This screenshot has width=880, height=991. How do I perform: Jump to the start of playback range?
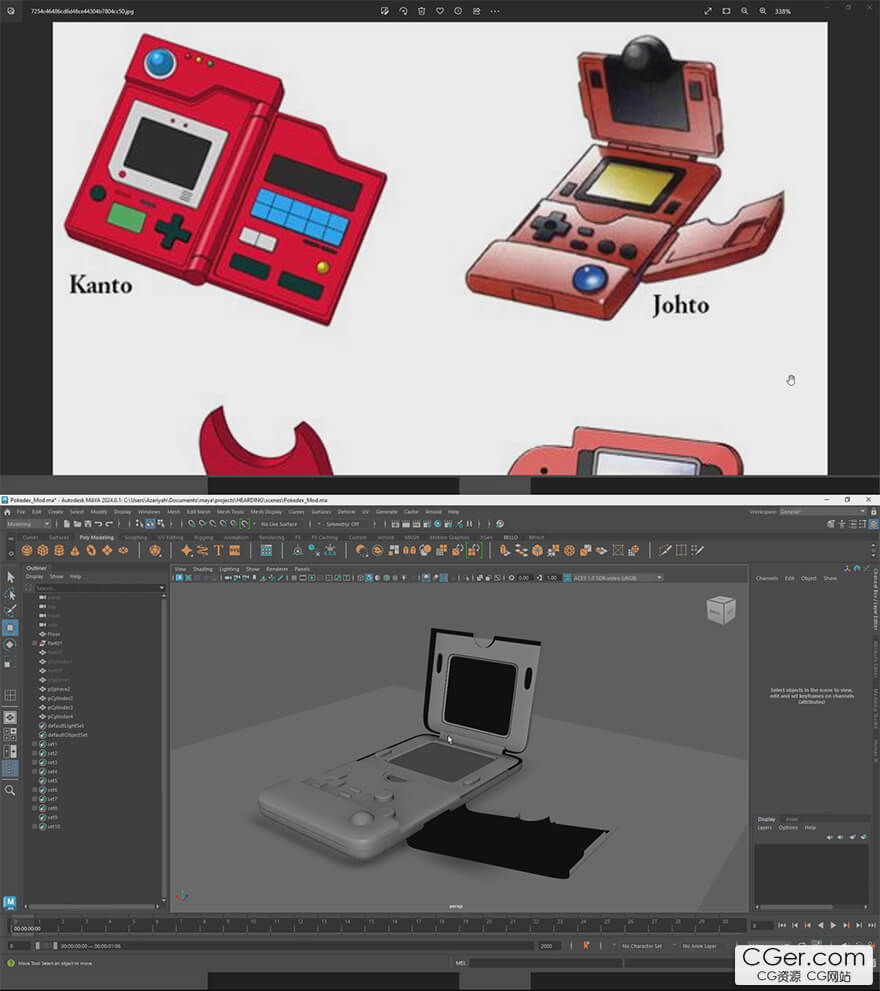point(782,925)
